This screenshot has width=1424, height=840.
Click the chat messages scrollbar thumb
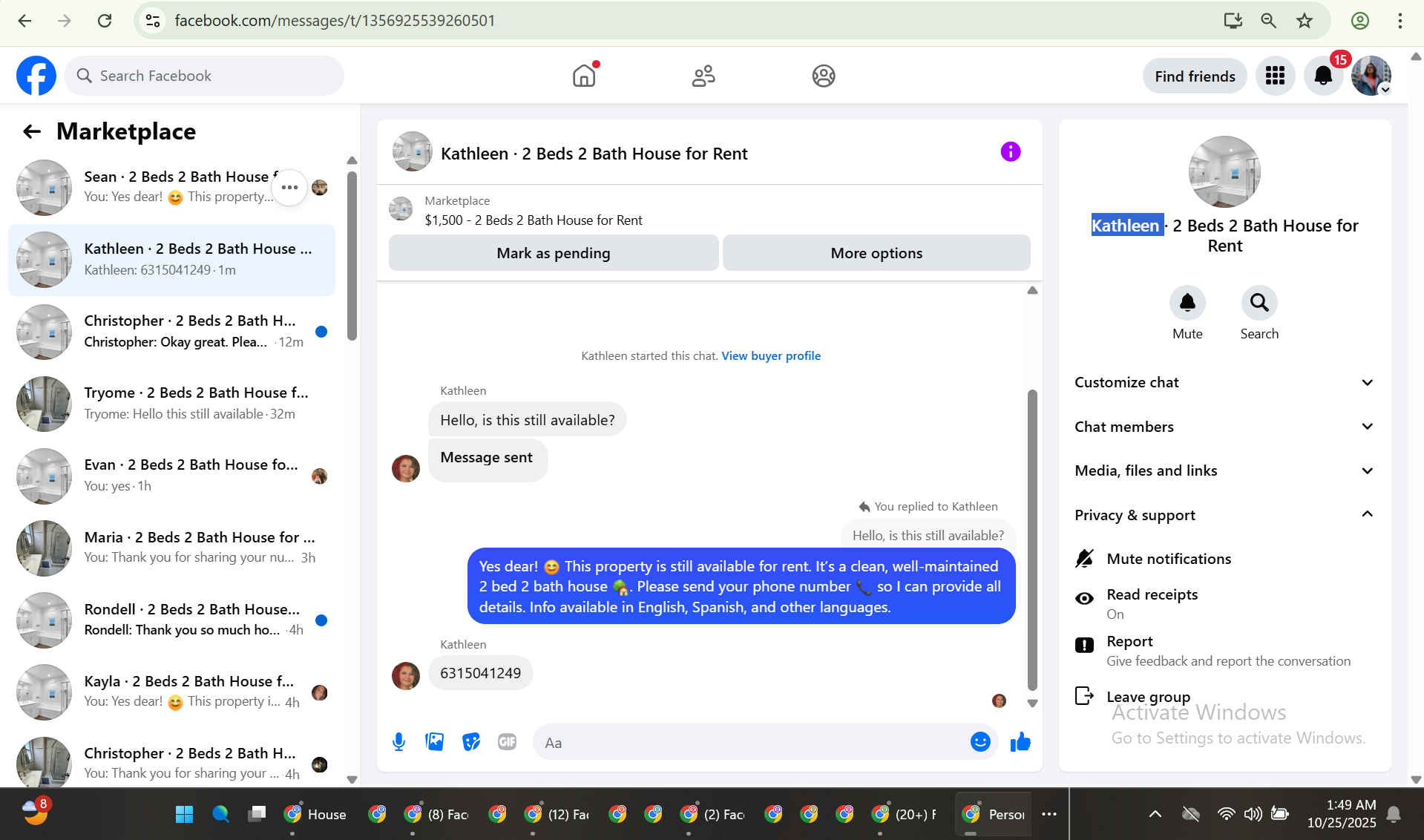click(1032, 539)
